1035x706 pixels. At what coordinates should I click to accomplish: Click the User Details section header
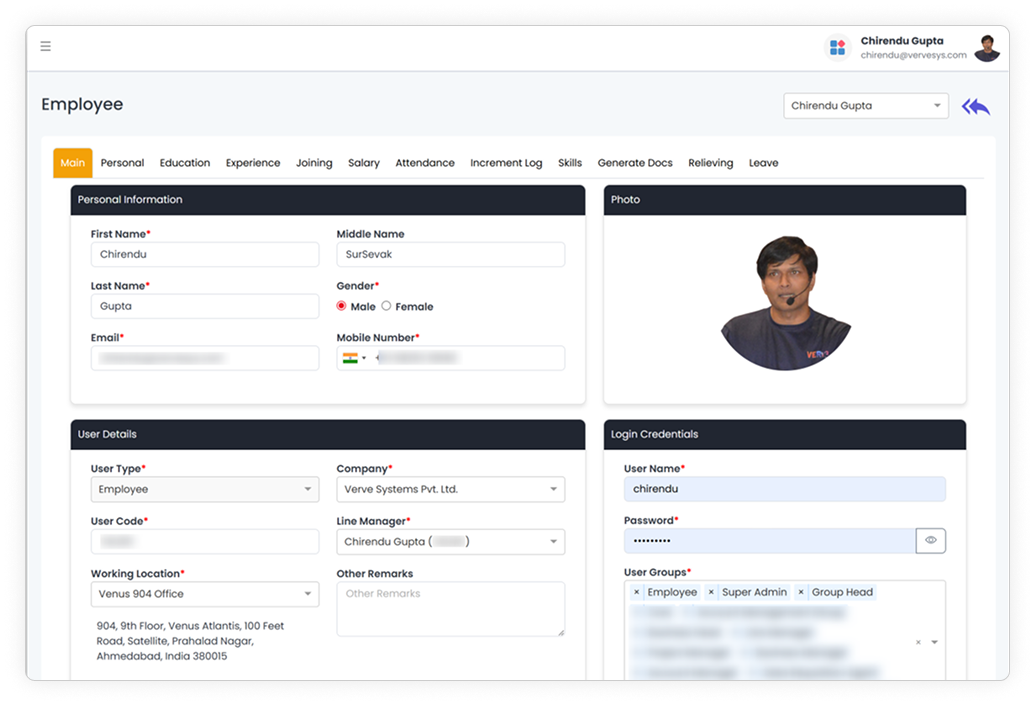coord(327,435)
